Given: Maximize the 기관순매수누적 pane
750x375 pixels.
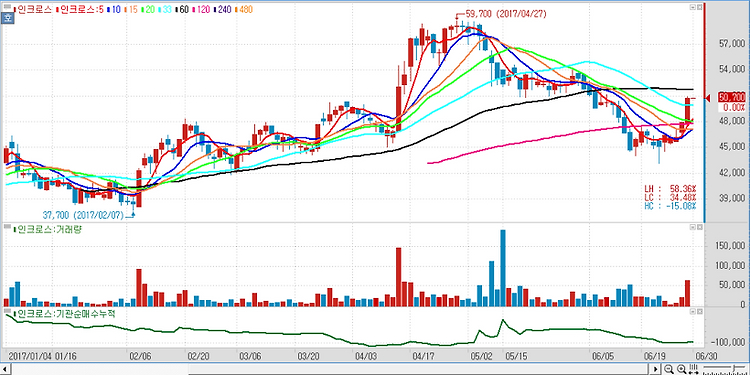Looking at the screenshot, I should 699,311.
